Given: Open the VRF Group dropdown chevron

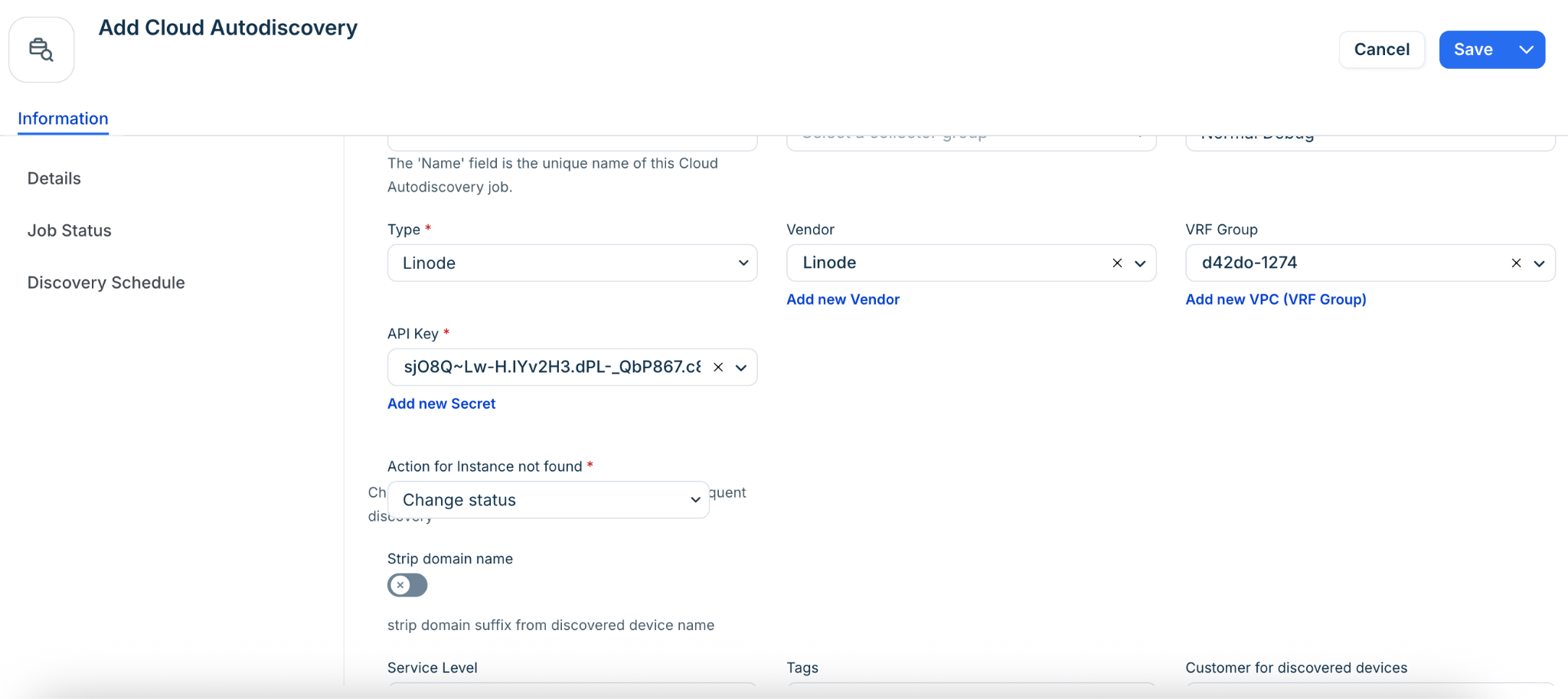Looking at the screenshot, I should [1539, 263].
